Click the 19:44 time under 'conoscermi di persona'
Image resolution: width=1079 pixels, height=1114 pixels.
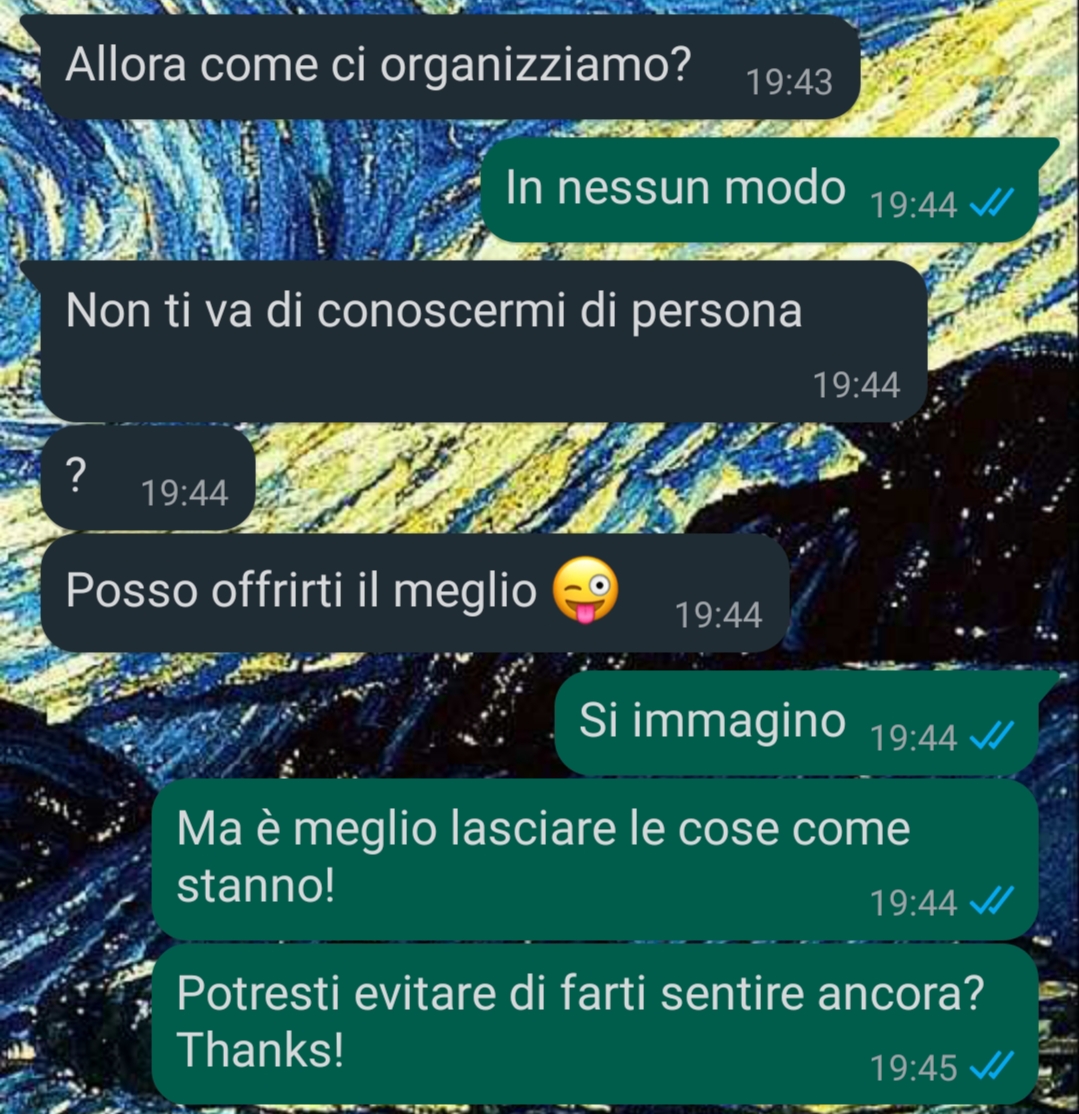[856, 384]
